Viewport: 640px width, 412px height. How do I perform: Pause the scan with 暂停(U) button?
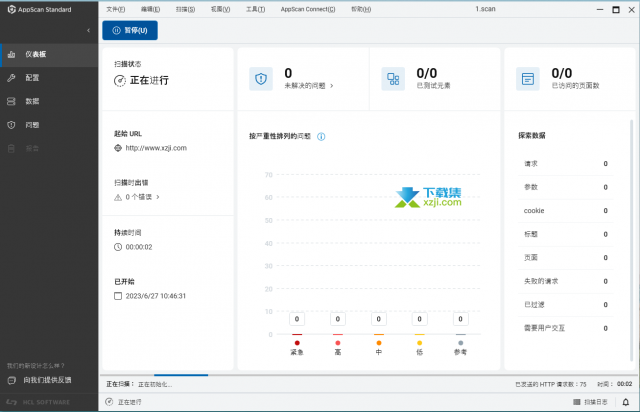pyautogui.click(x=130, y=30)
